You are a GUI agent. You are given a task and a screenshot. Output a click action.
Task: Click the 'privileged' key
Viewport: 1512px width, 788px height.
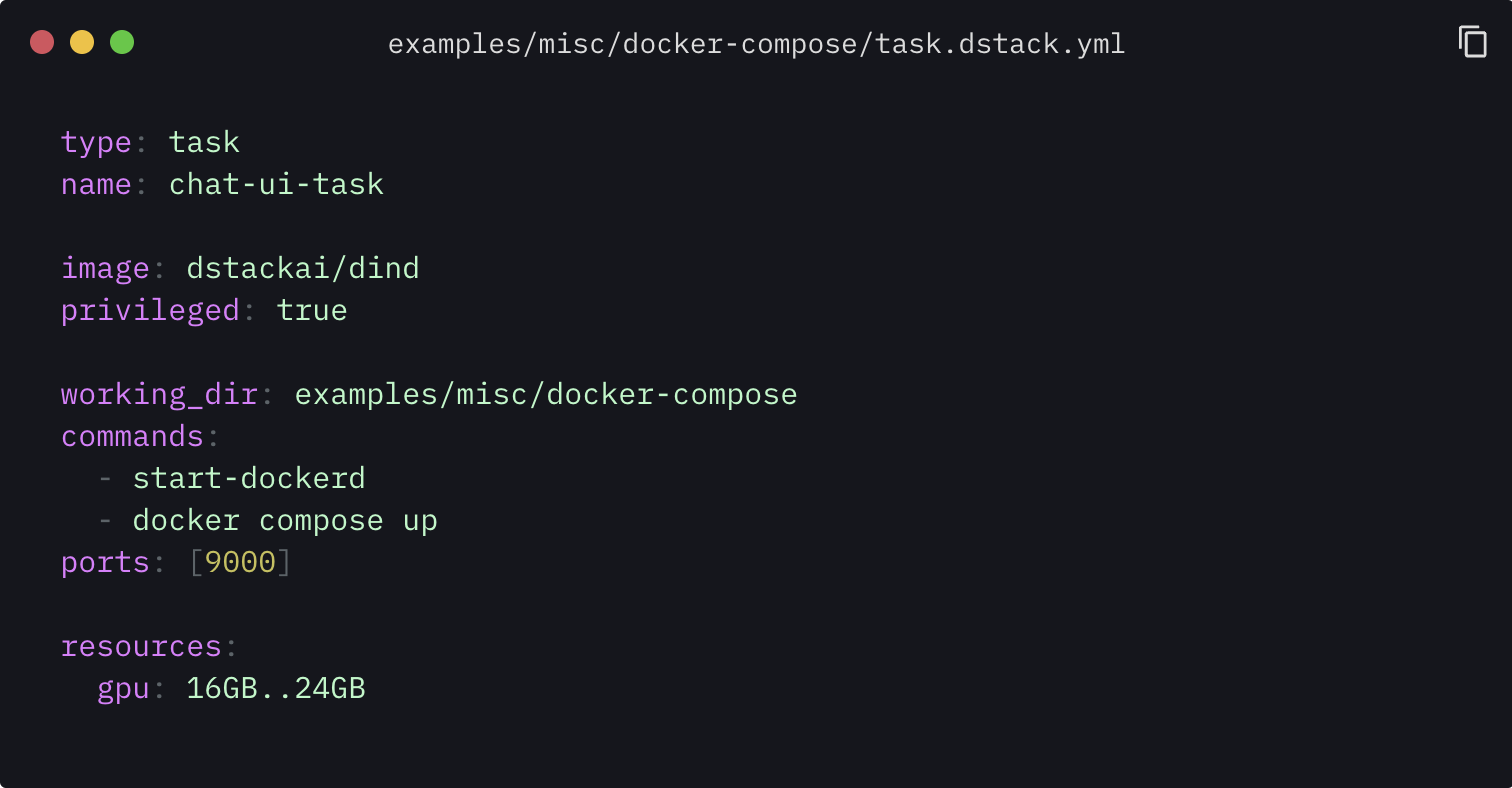150,310
